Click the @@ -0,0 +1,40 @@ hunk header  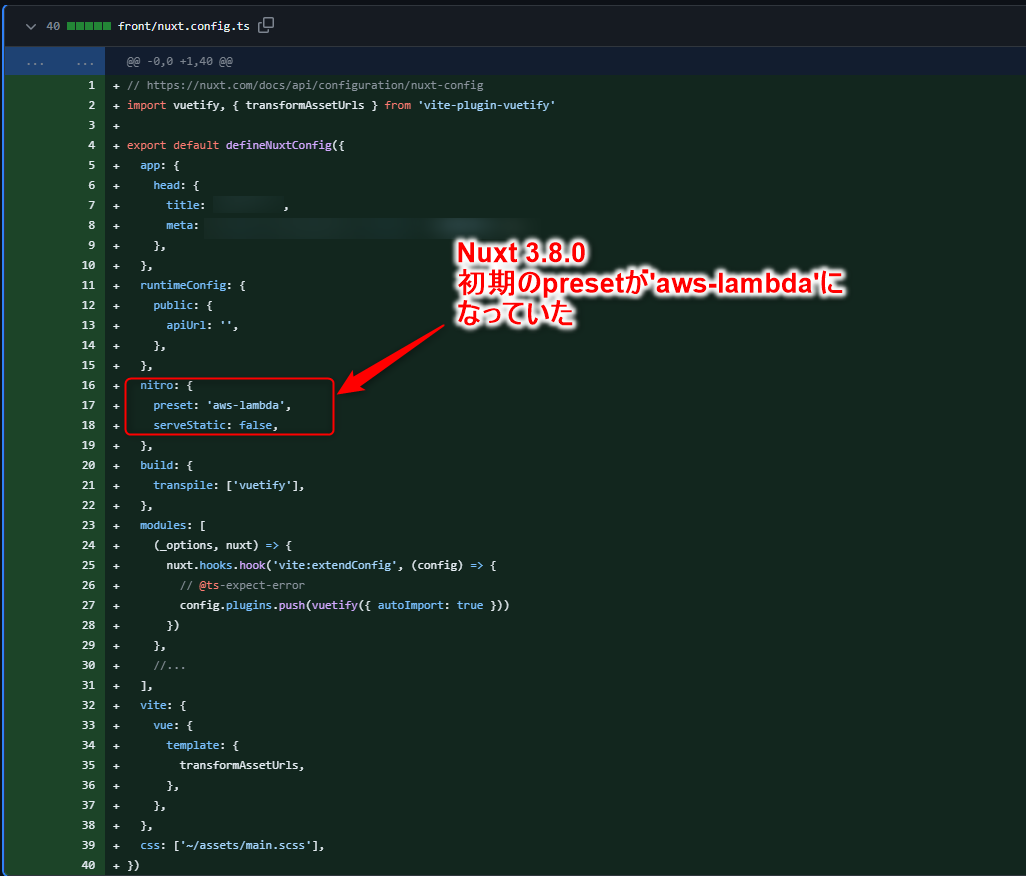179,62
